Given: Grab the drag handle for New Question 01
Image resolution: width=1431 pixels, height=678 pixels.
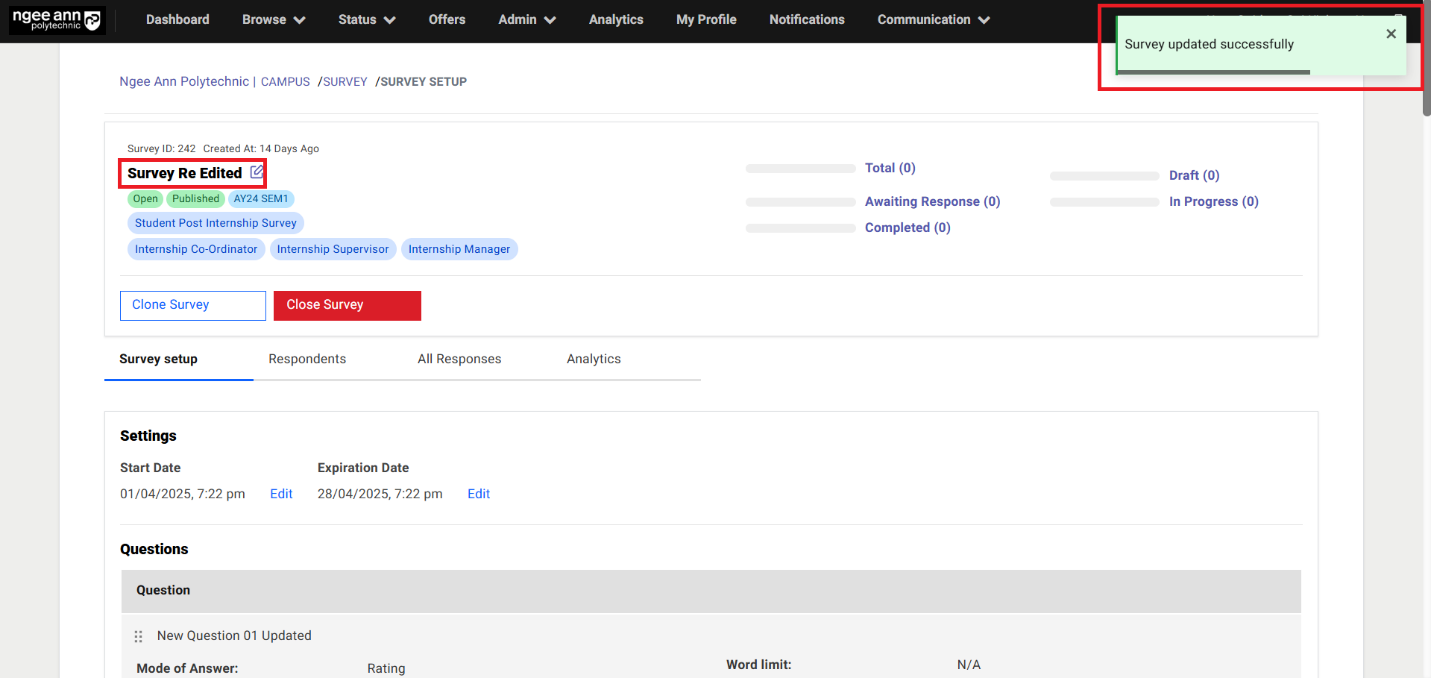Looking at the screenshot, I should (139, 636).
